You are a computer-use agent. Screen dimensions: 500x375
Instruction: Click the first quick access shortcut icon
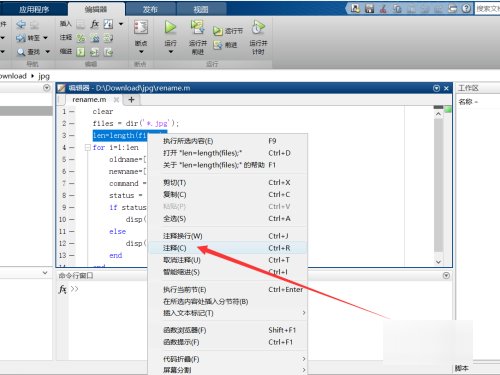click(356, 8)
